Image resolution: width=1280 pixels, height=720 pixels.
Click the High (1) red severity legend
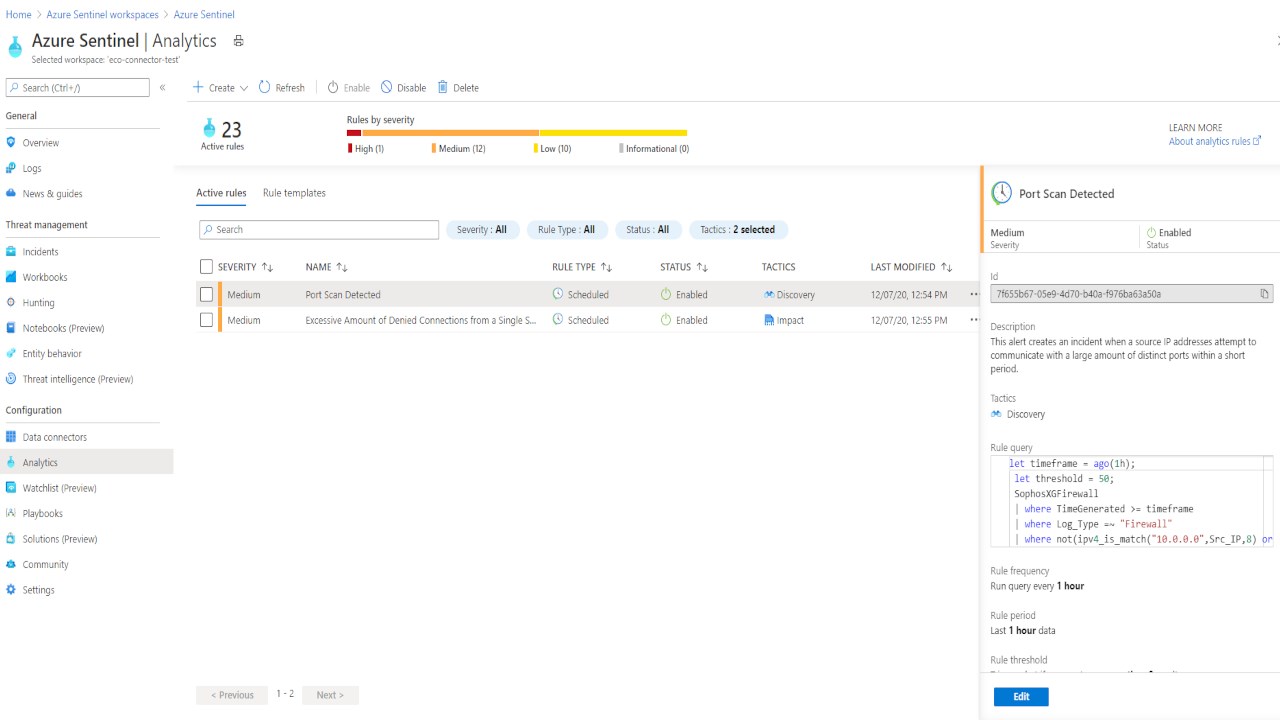pyautogui.click(x=365, y=149)
